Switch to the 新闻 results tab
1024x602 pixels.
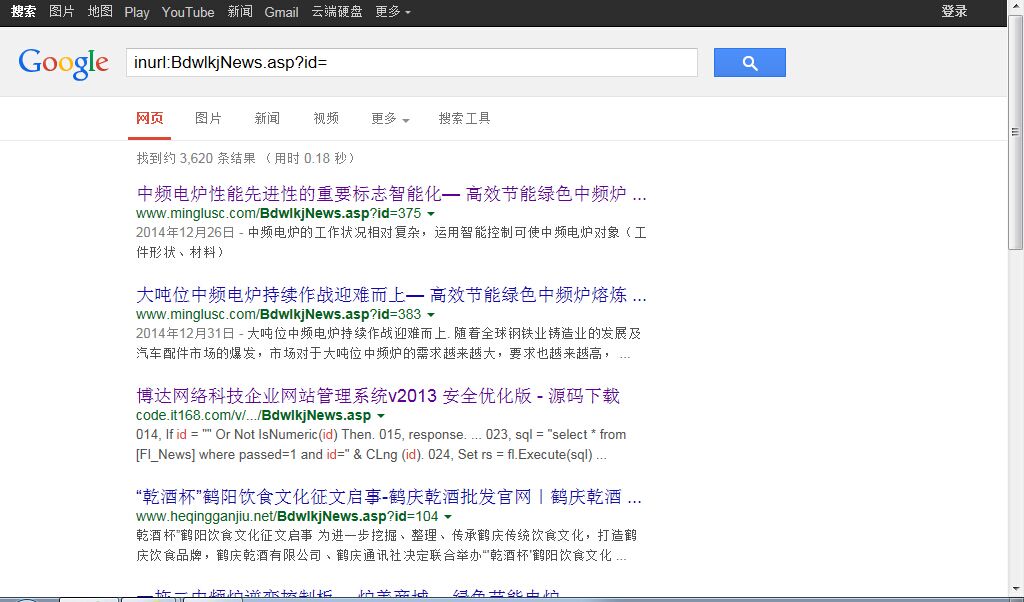pyautogui.click(x=267, y=118)
